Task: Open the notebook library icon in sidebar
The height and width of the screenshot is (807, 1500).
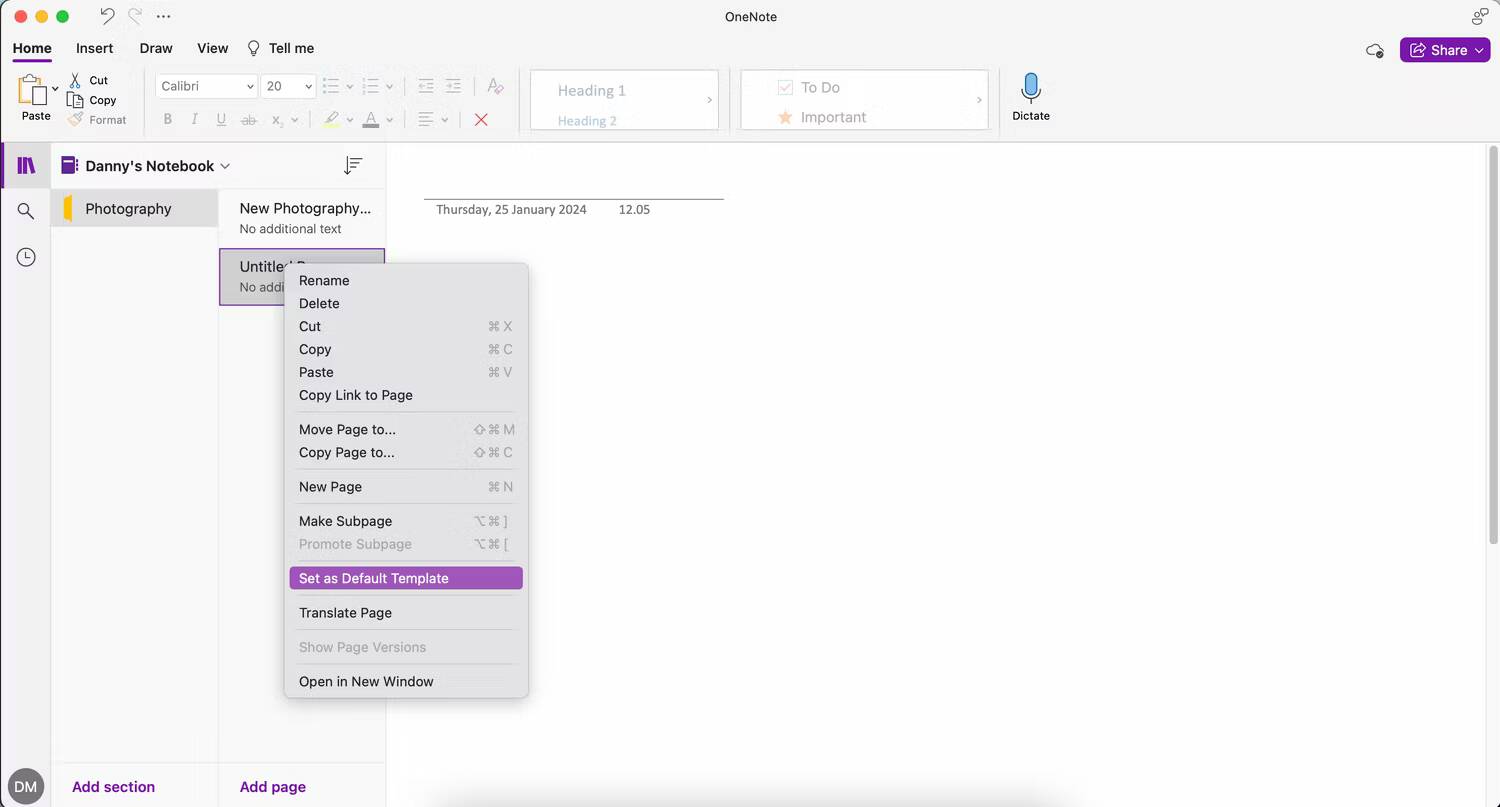Action: (25, 166)
